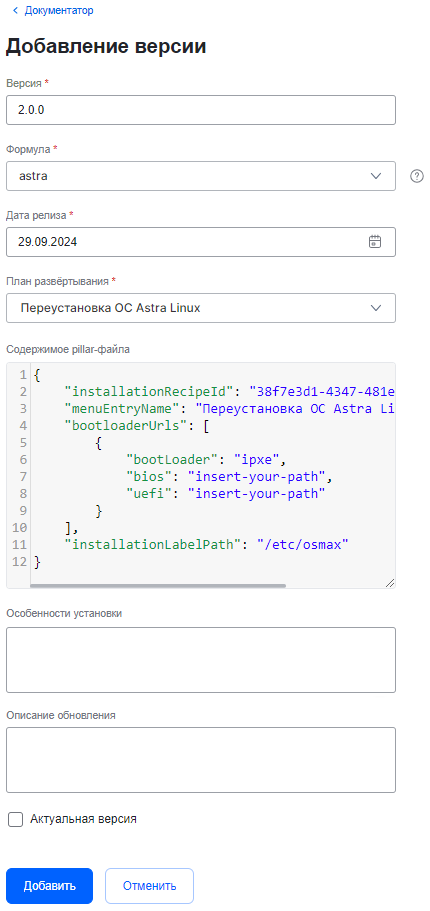Click line number 1 in the code editor gutter
Screen dimensions: 430x911
click(23, 375)
